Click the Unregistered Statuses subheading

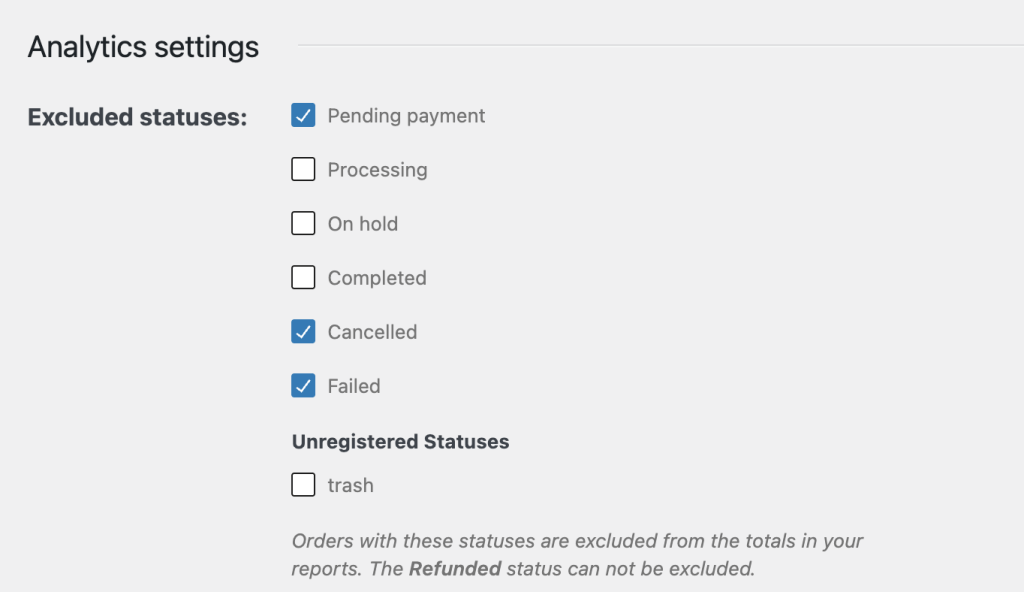(x=400, y=441)
